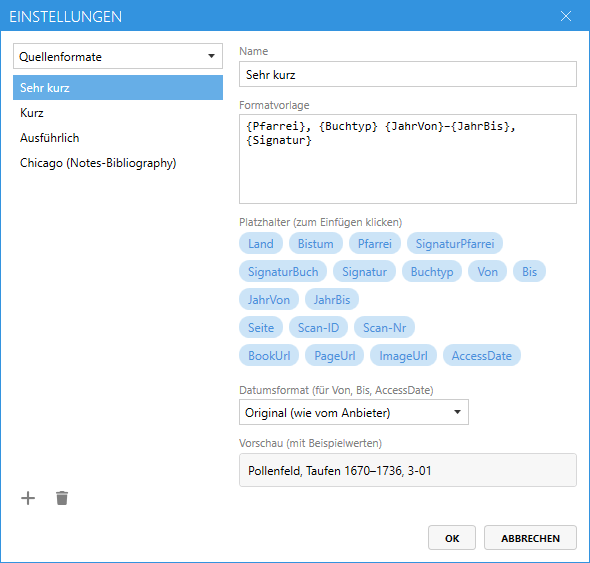Click into the Name input field
Screen dimensions: 590x563
coord(408,75)
